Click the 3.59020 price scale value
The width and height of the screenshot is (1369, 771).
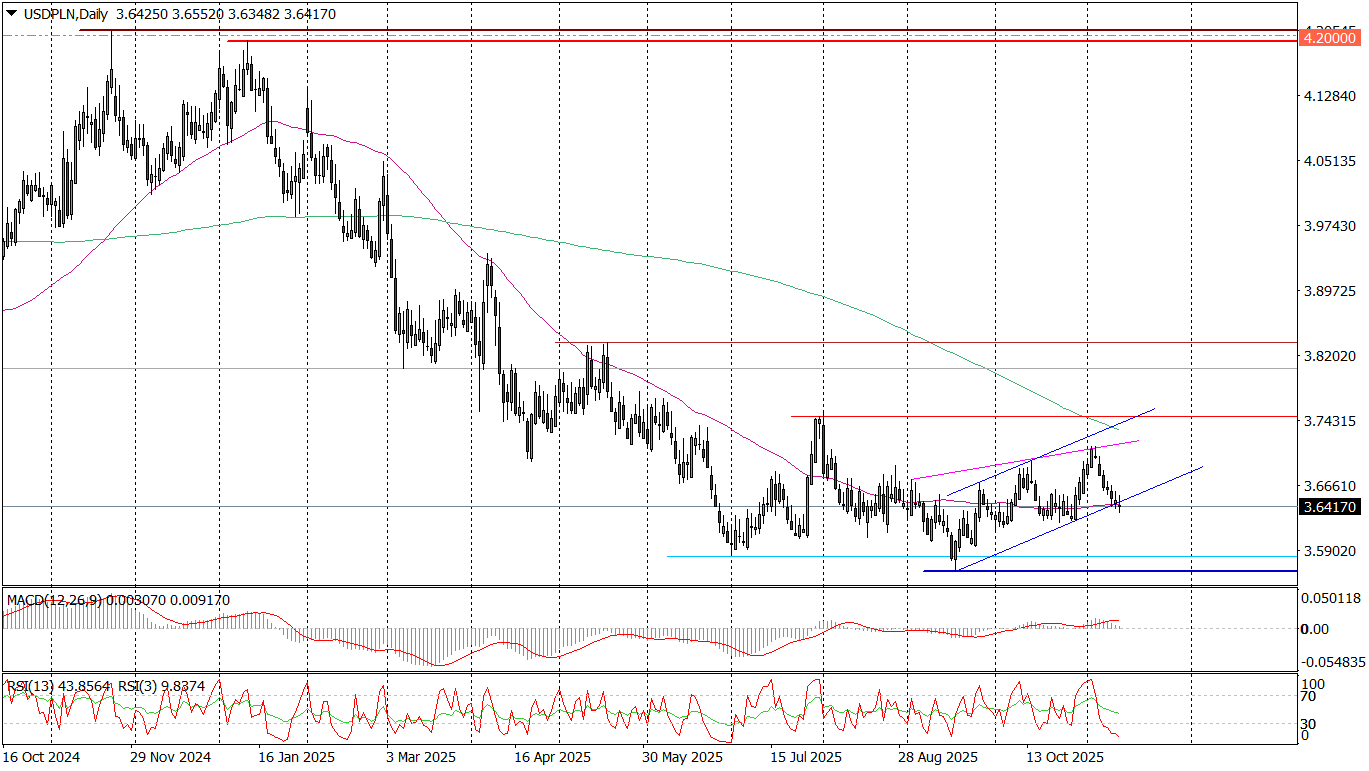[x=1329, y=551]
